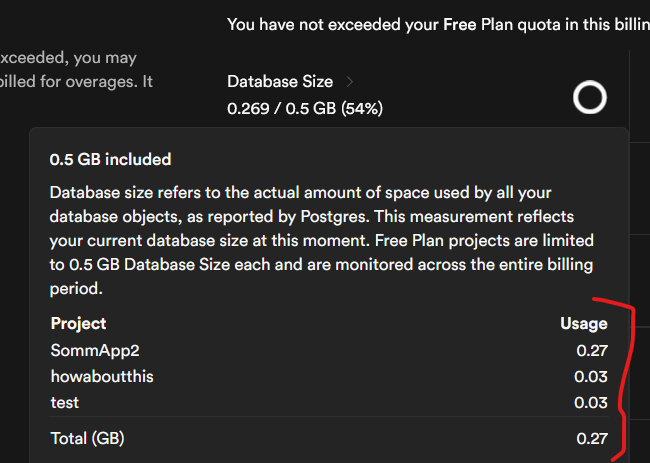Click the Database Size circular usage ring
Viewport: 650px width, 463px height.
(x=589, y=97)
